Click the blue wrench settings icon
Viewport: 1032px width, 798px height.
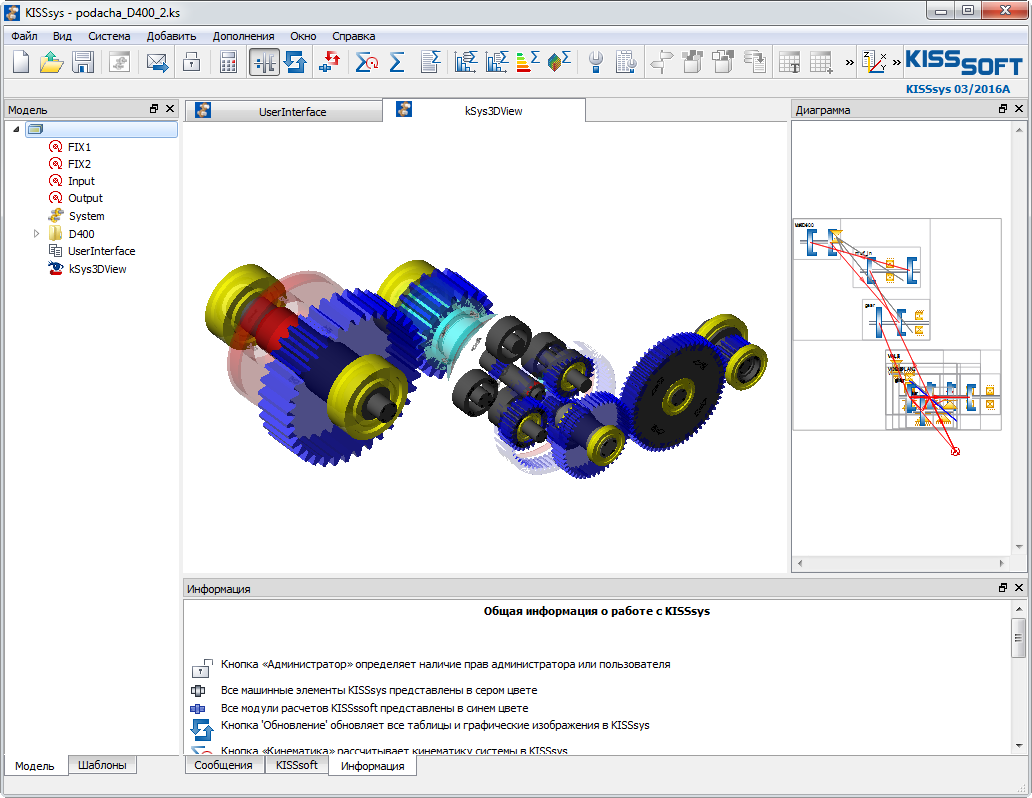point(596,63)
